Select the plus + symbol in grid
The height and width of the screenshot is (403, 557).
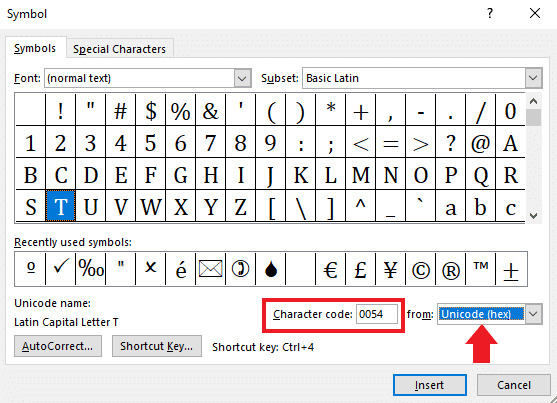pyautogui.click(x=361, y=110)
